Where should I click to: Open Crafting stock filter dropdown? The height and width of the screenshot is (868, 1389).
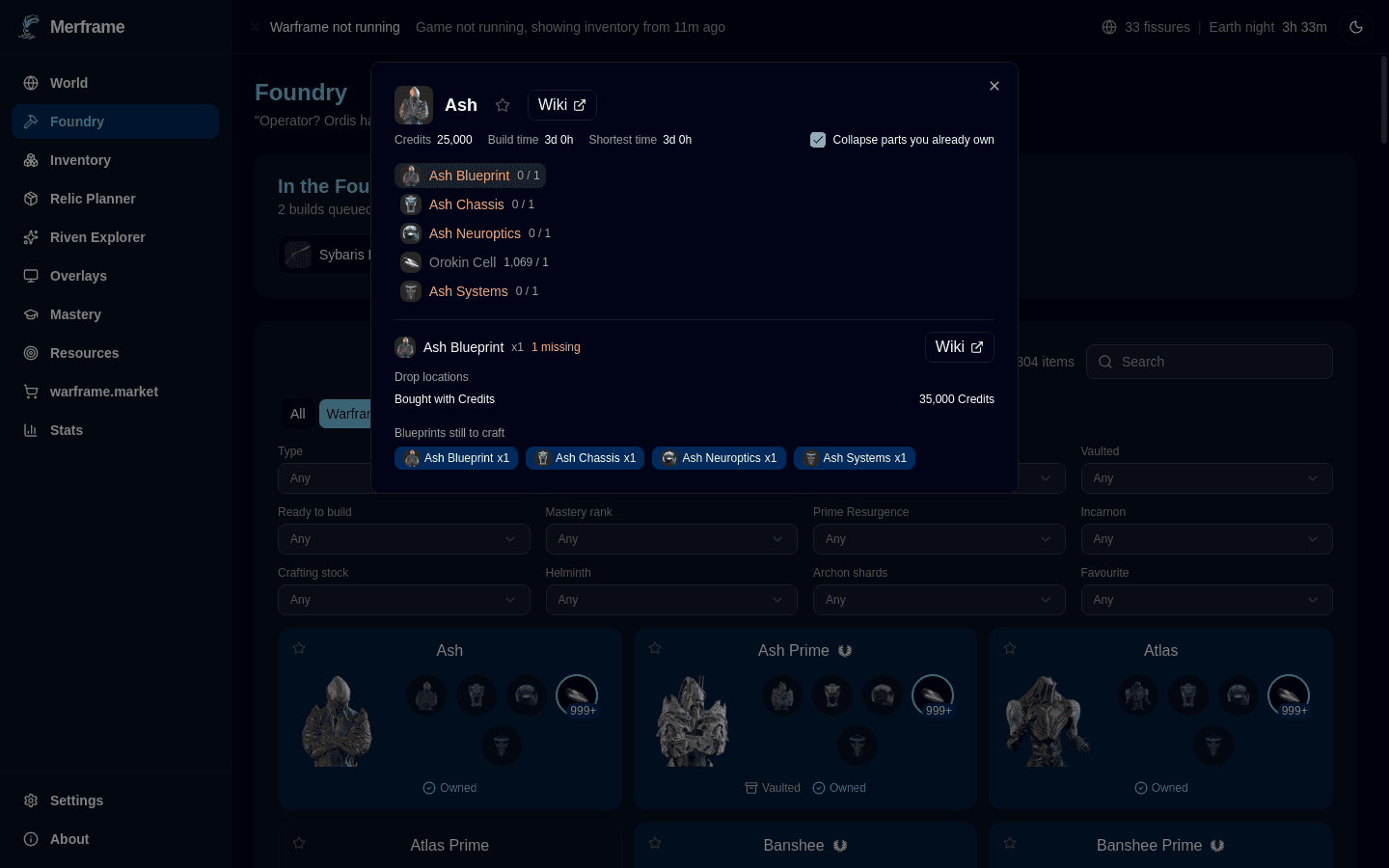(404, 600)
